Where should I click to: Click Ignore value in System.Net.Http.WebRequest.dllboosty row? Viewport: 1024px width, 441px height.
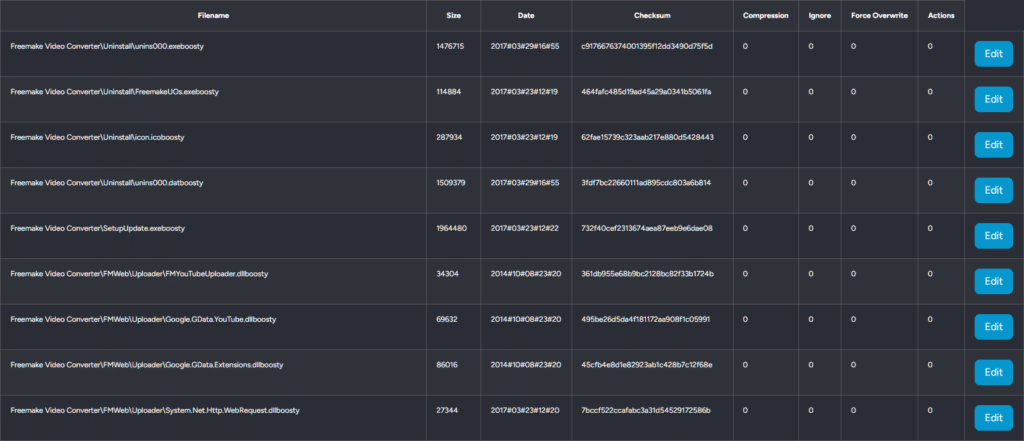coord(811,410)
